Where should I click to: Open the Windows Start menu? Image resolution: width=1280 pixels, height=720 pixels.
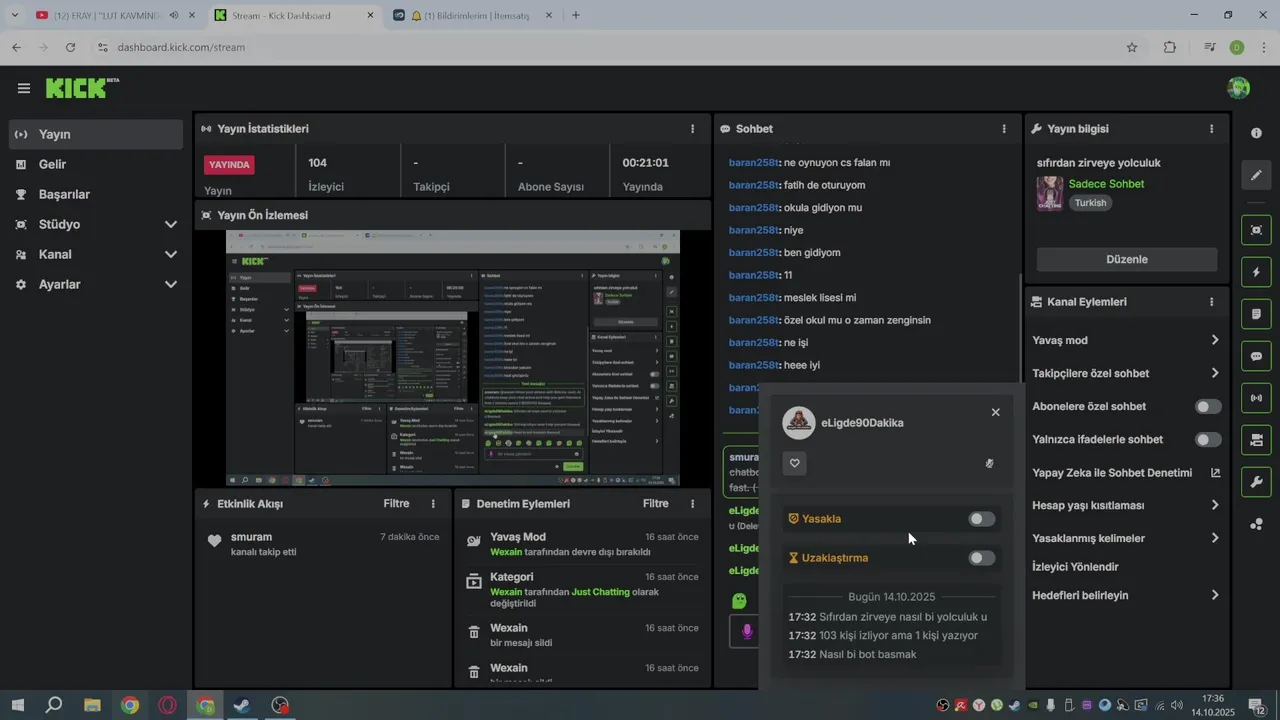(x=17, y=705)
